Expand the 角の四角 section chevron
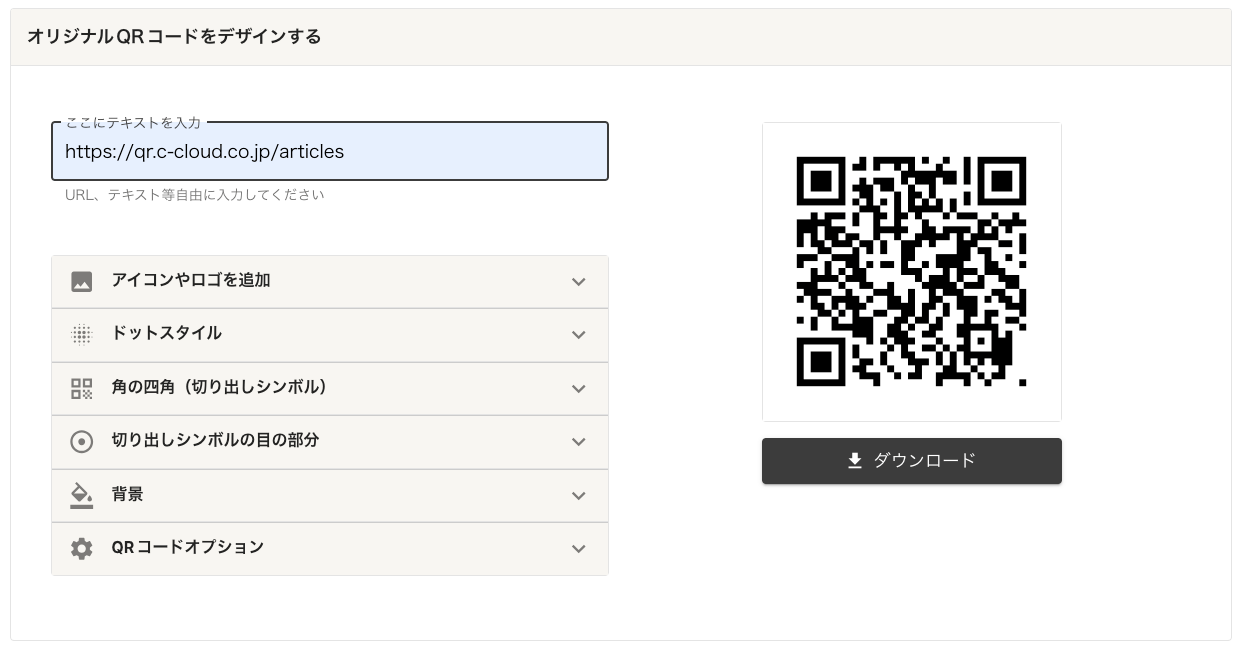 579,388
